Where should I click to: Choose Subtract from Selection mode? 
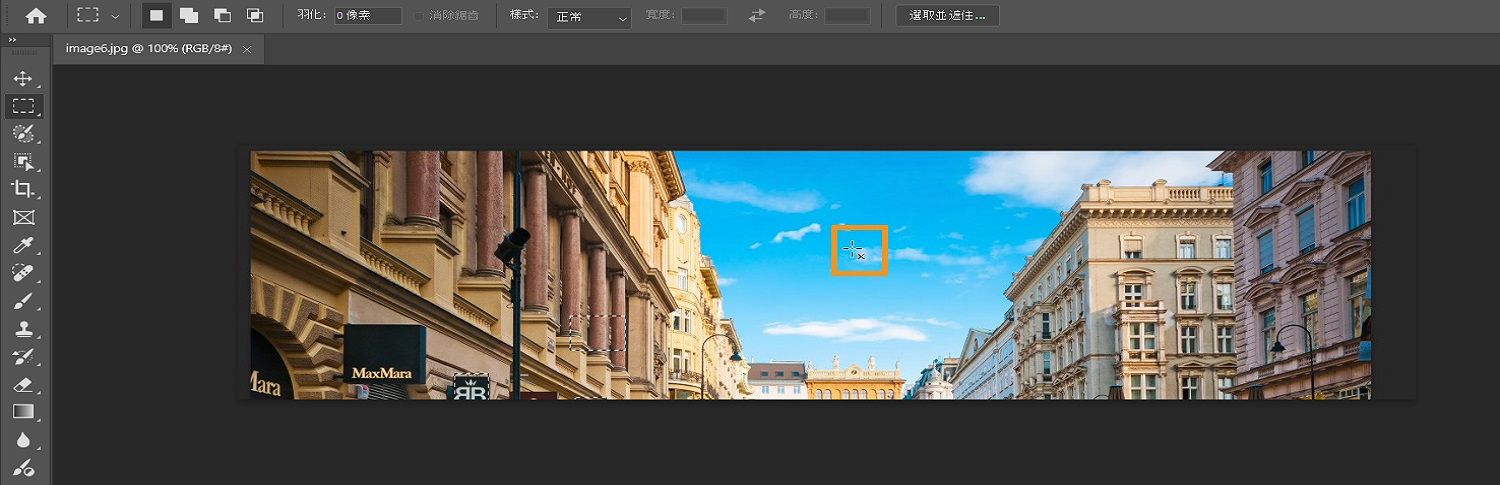tap(222, 16)
